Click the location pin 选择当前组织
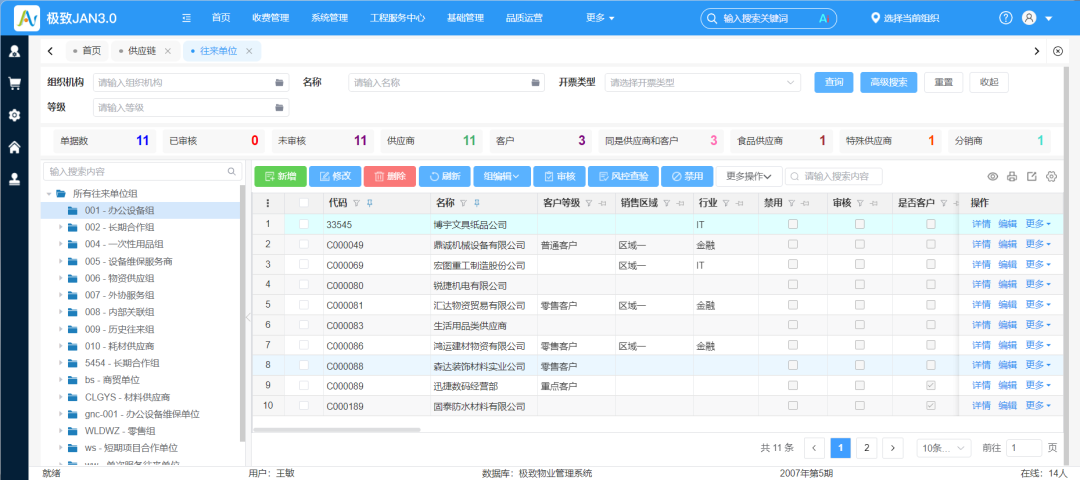The width and height of the screenshot is (1080, 480). tap(905, 18)
